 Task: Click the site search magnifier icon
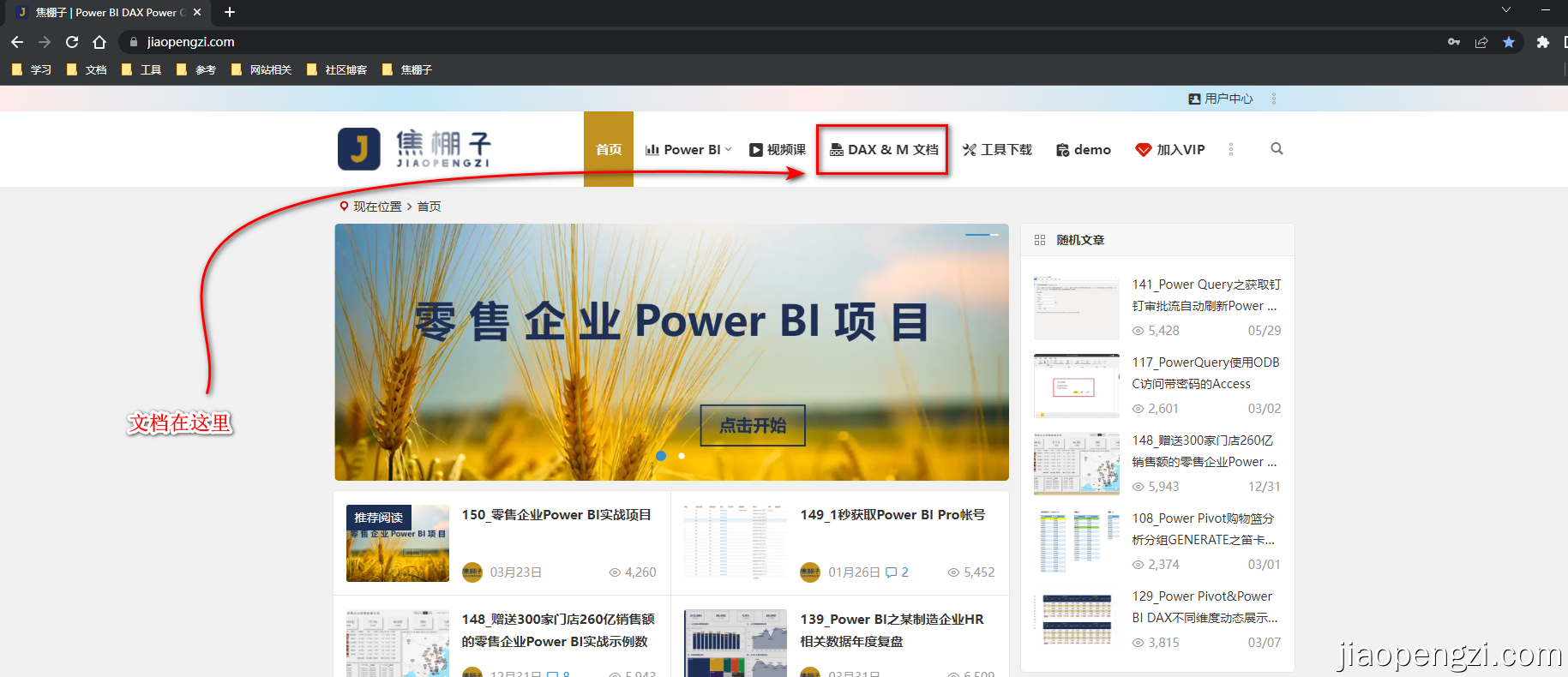pyautogui.click(x=1277, y=149)
